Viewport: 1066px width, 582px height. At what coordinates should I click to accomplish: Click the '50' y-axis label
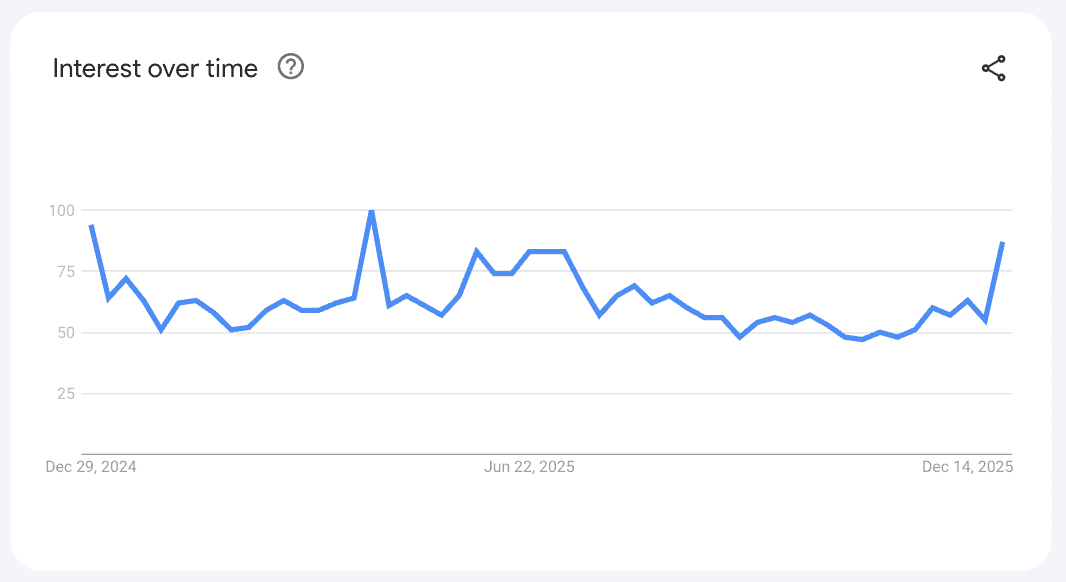[x=65, y=332]
